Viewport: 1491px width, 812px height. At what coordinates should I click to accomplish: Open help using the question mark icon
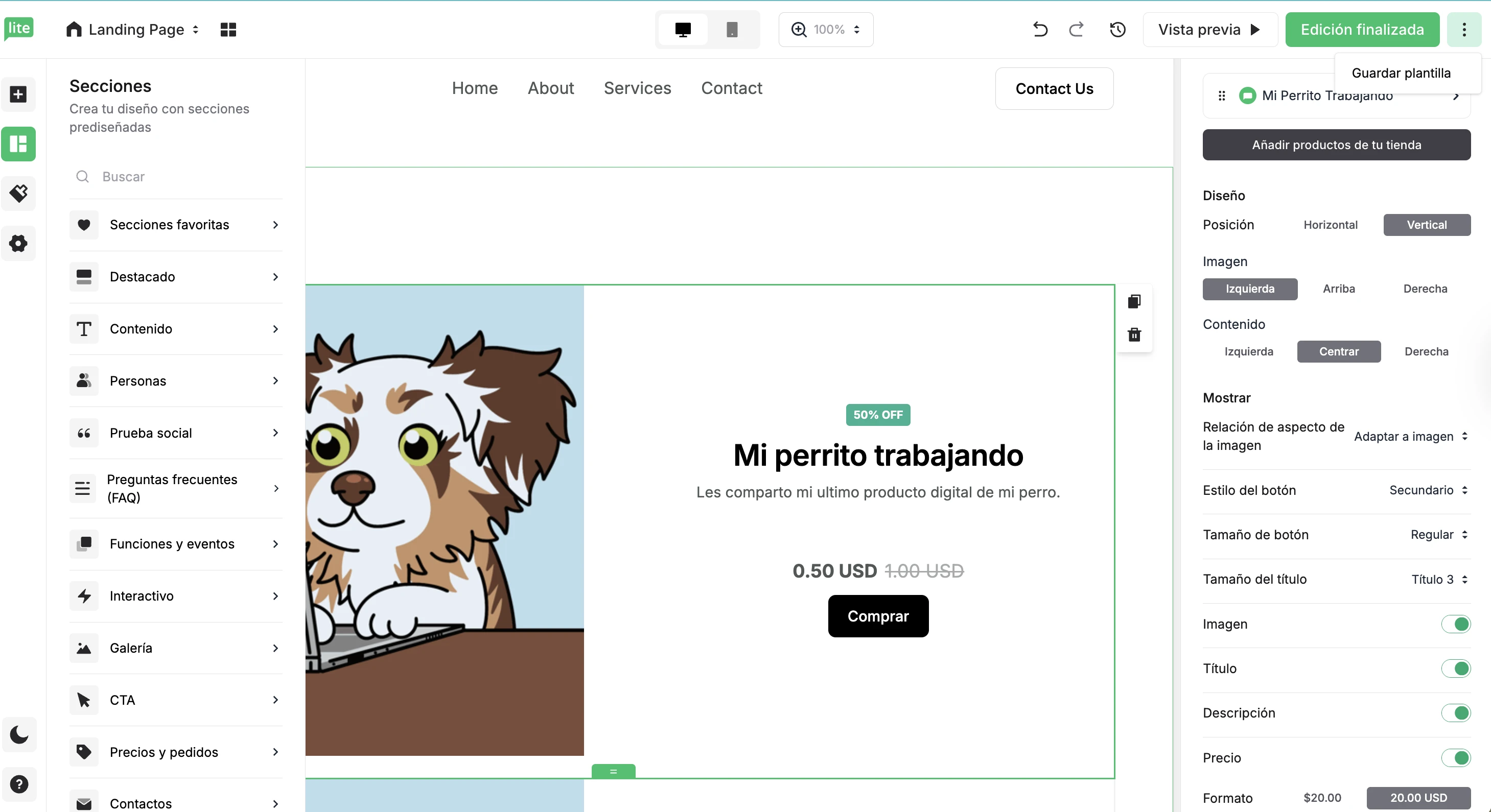[19, 784]
